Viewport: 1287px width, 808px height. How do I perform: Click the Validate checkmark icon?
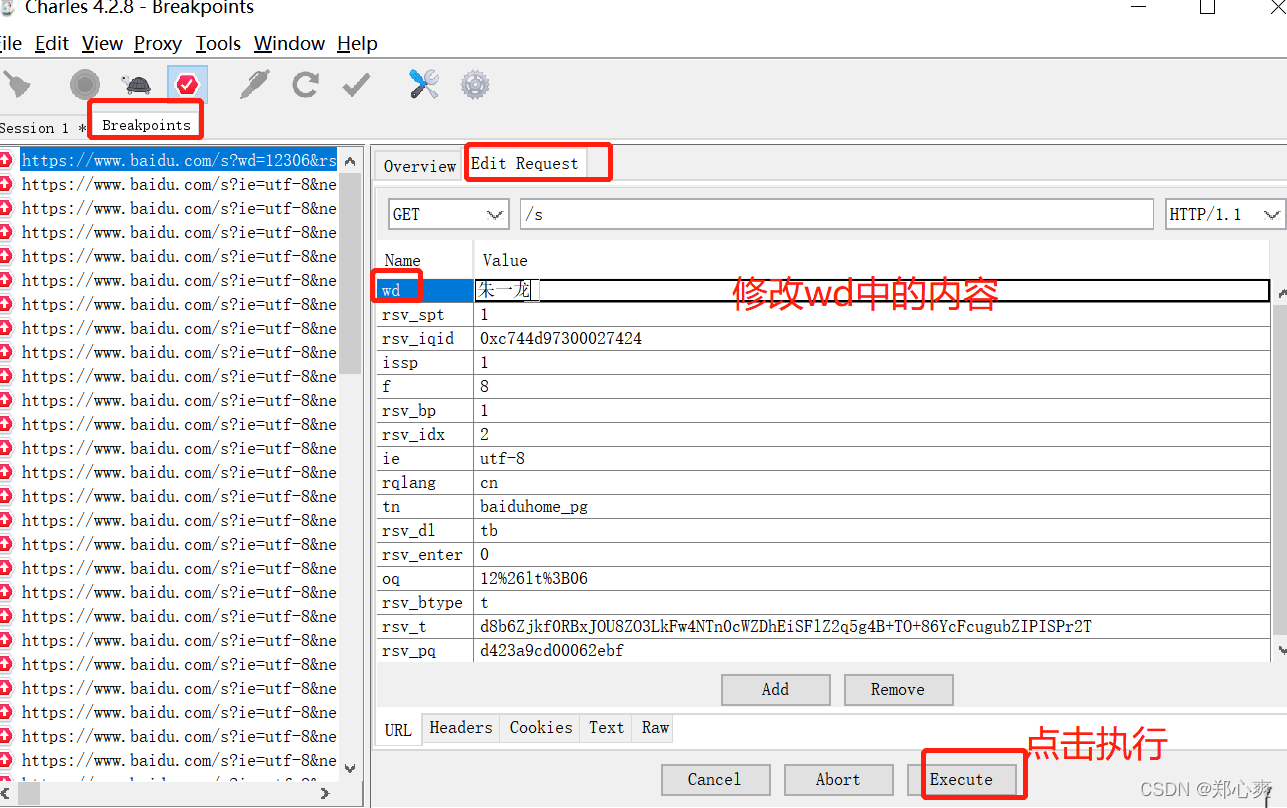[356, 86]
